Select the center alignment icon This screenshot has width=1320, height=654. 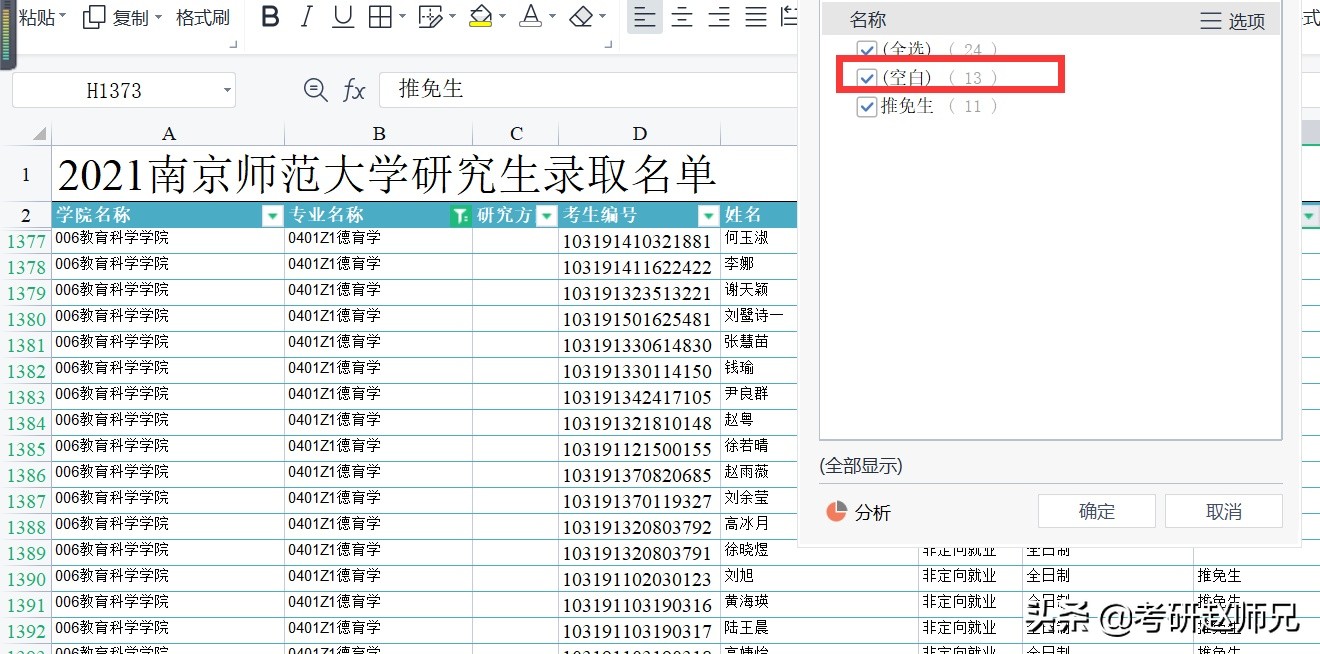(x=681, y=17)
